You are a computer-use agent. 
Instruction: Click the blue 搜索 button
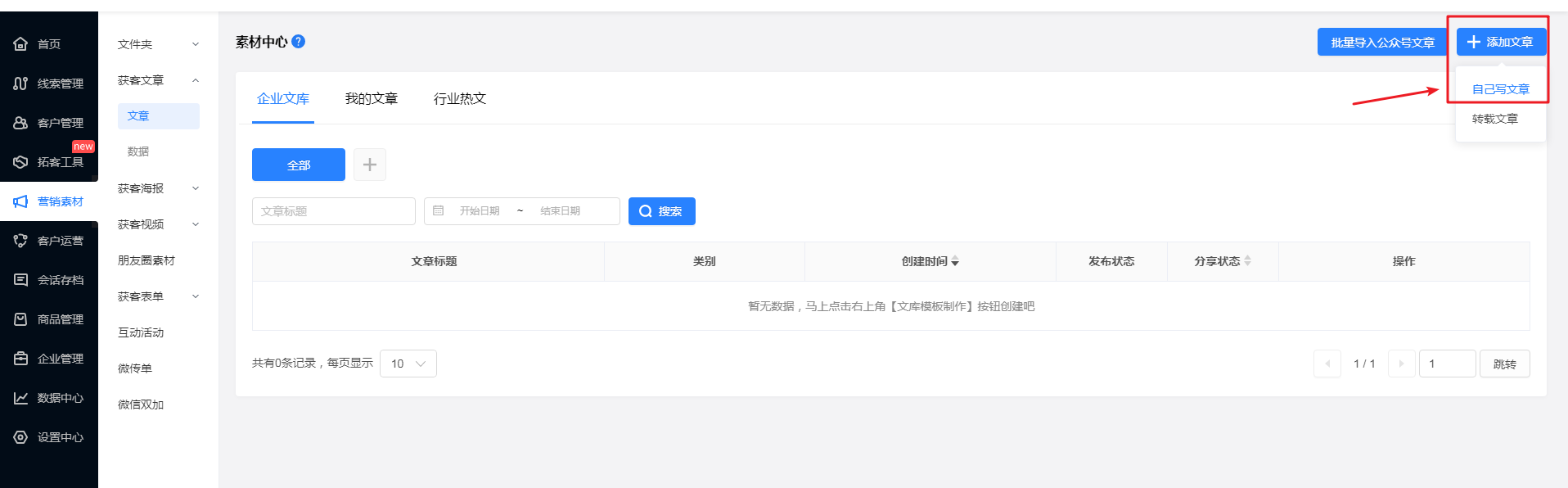(x=662, y=211)
